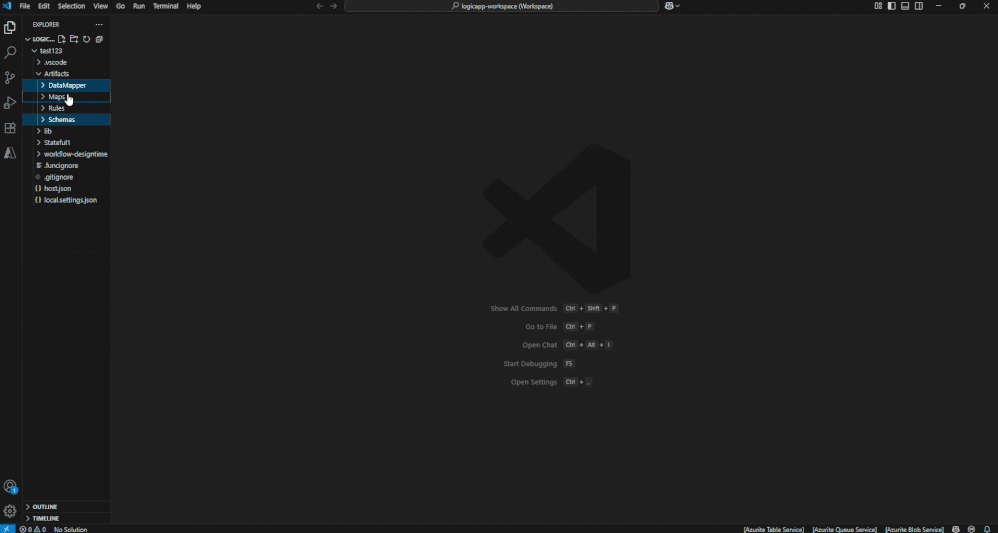Image resolution: width=998 pixels, height=533 pixels.
Task: Click Azurite Table Service in status bar
Action: click(x=773, y=529)
